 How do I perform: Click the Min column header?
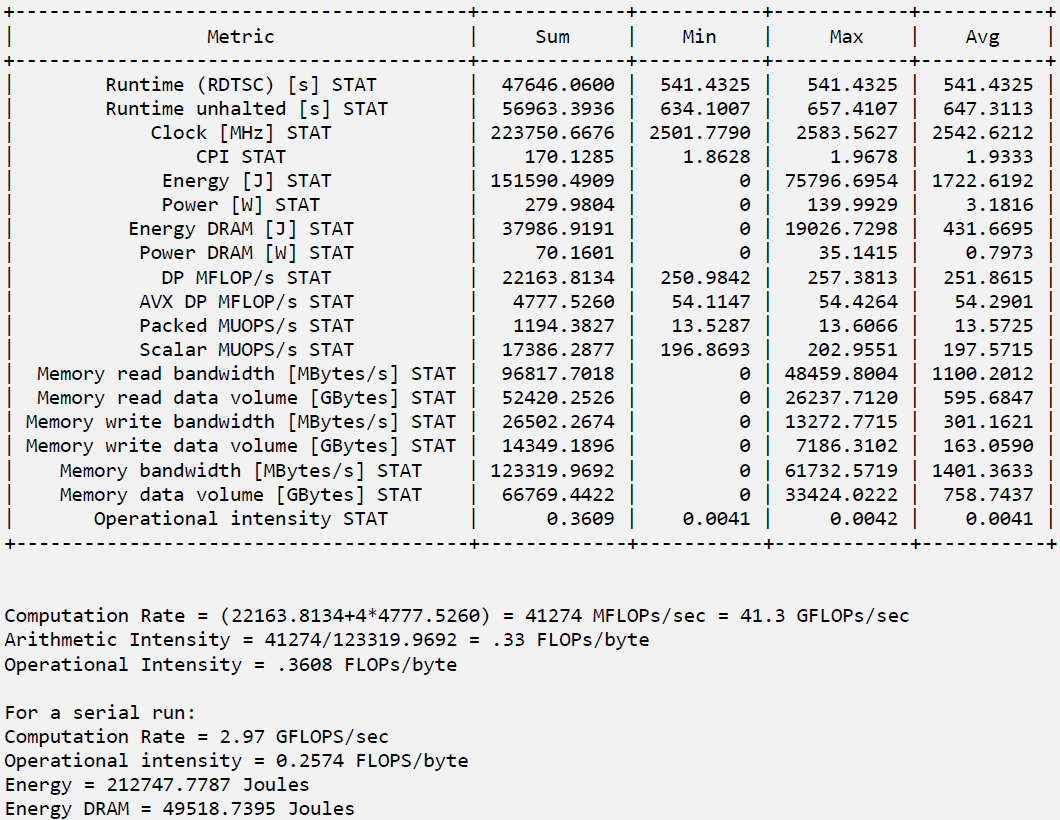point(699,37)
